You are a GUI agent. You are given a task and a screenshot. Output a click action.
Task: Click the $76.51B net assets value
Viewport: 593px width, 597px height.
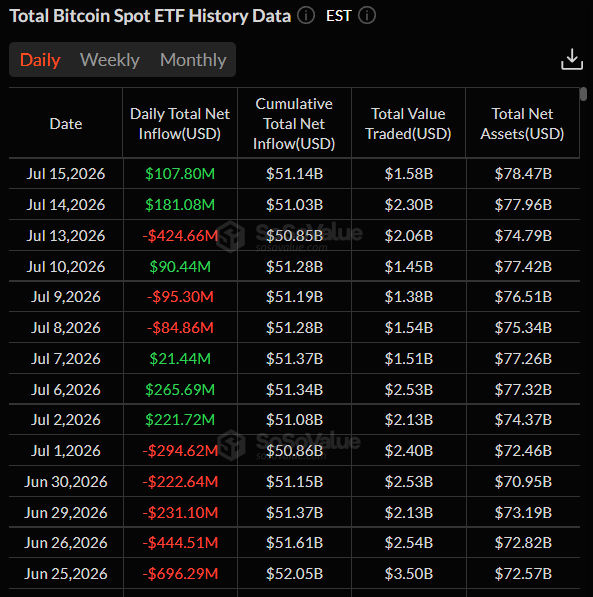(523, 297)
